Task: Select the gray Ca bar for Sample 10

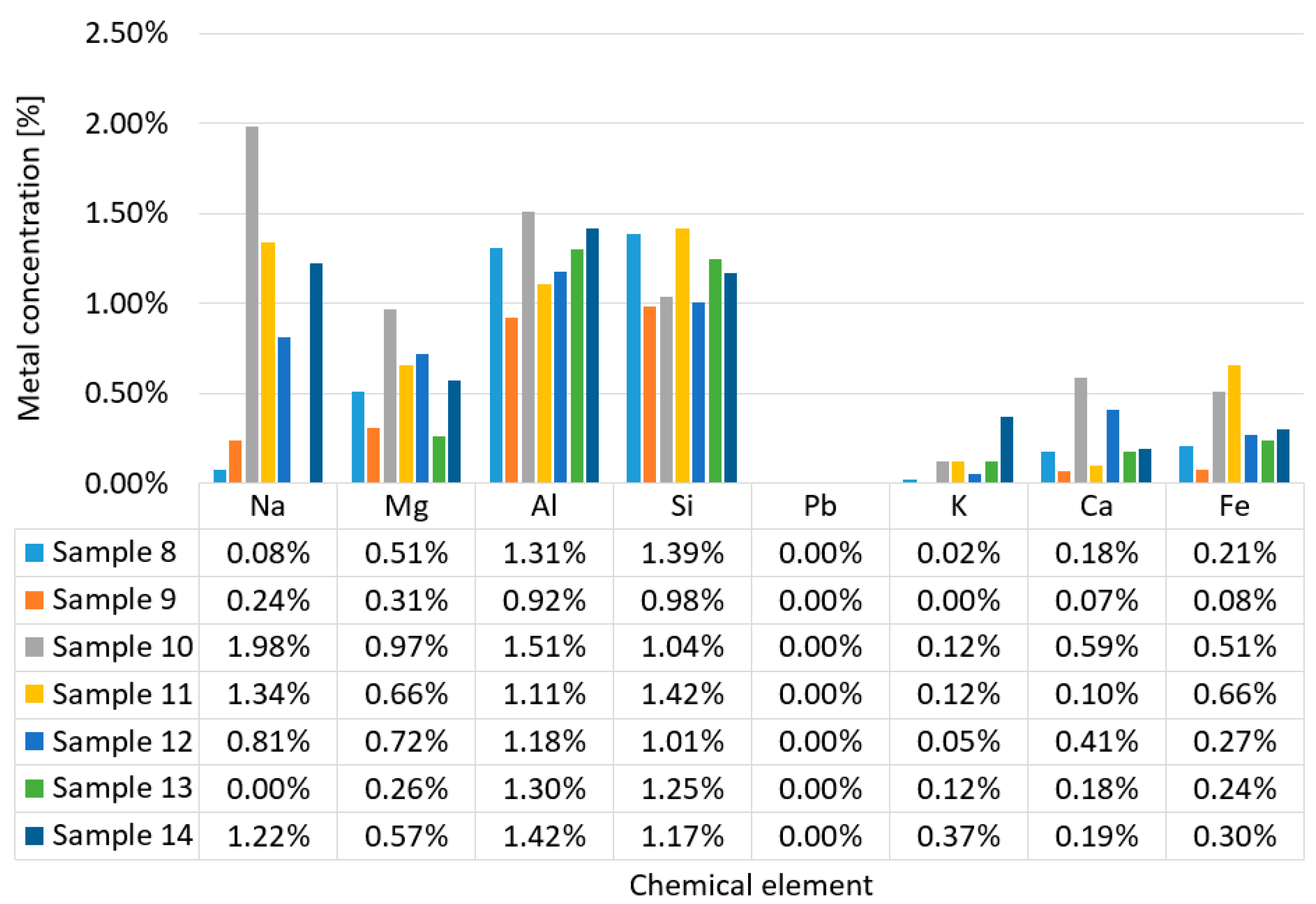Action: click(1080, 431)
